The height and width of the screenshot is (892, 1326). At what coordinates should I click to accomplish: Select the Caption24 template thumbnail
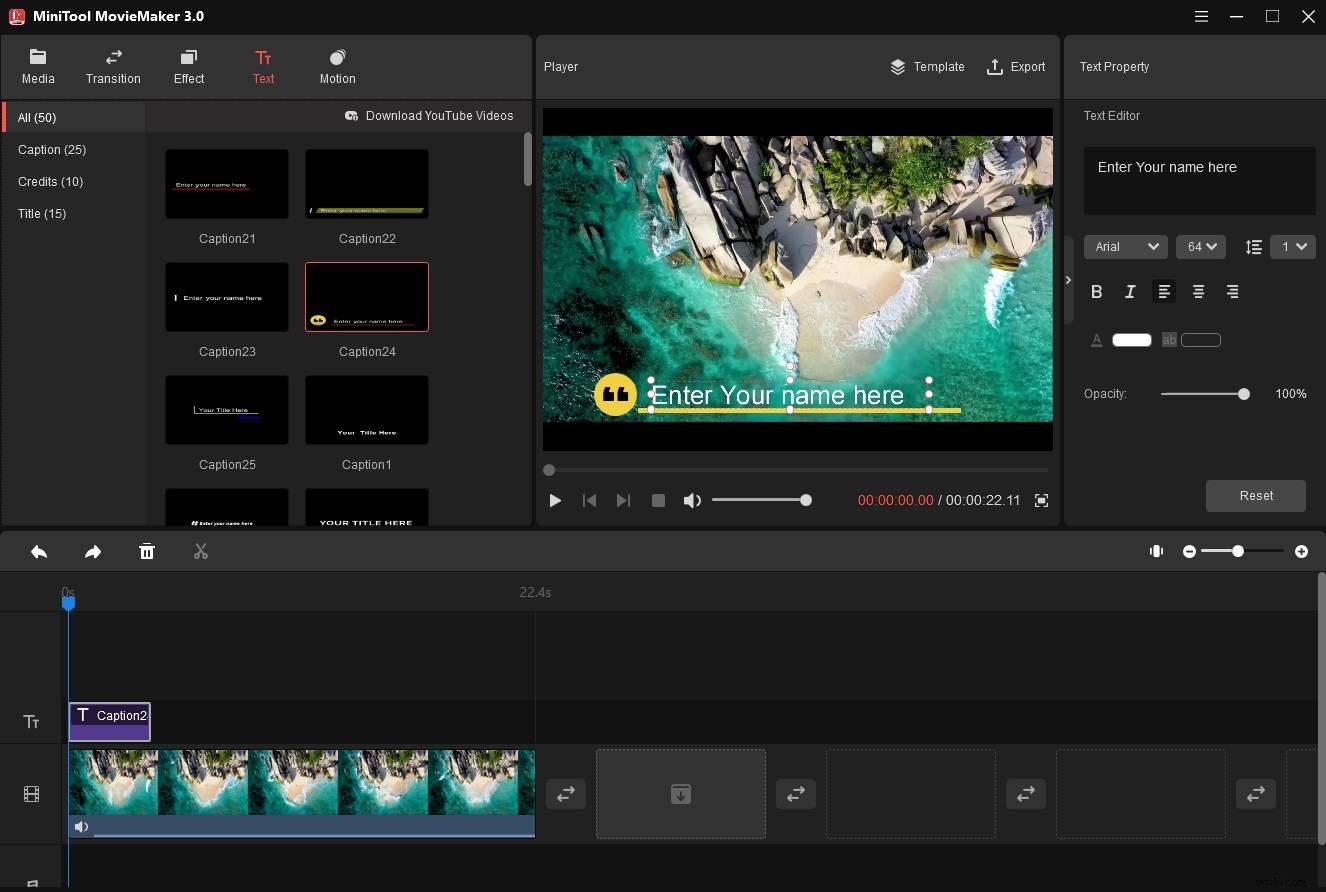(366, 296)
